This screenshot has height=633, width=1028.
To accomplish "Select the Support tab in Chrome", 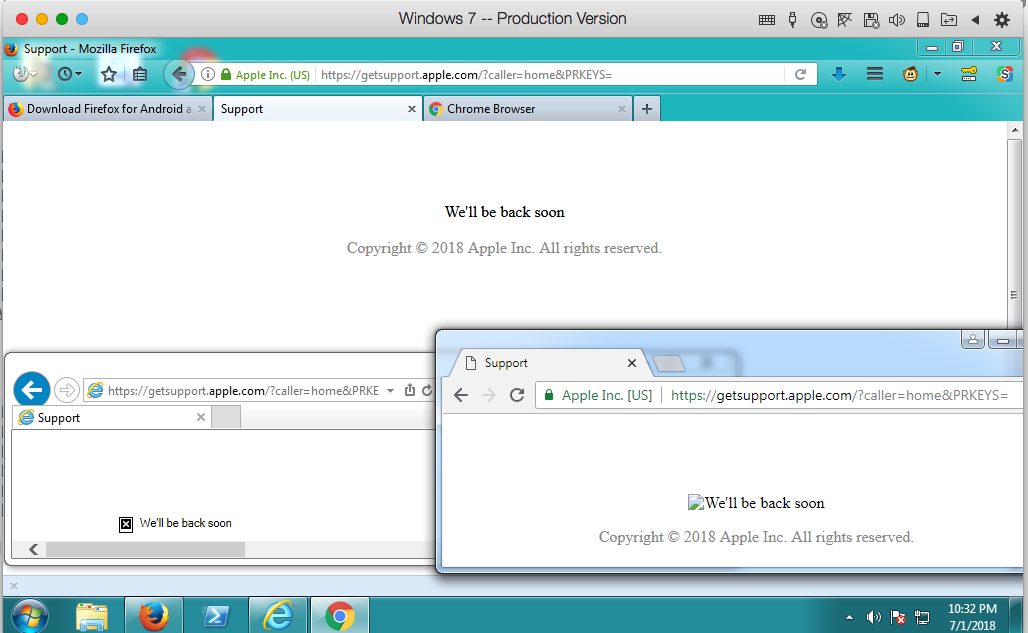I will tap(547, 363).
